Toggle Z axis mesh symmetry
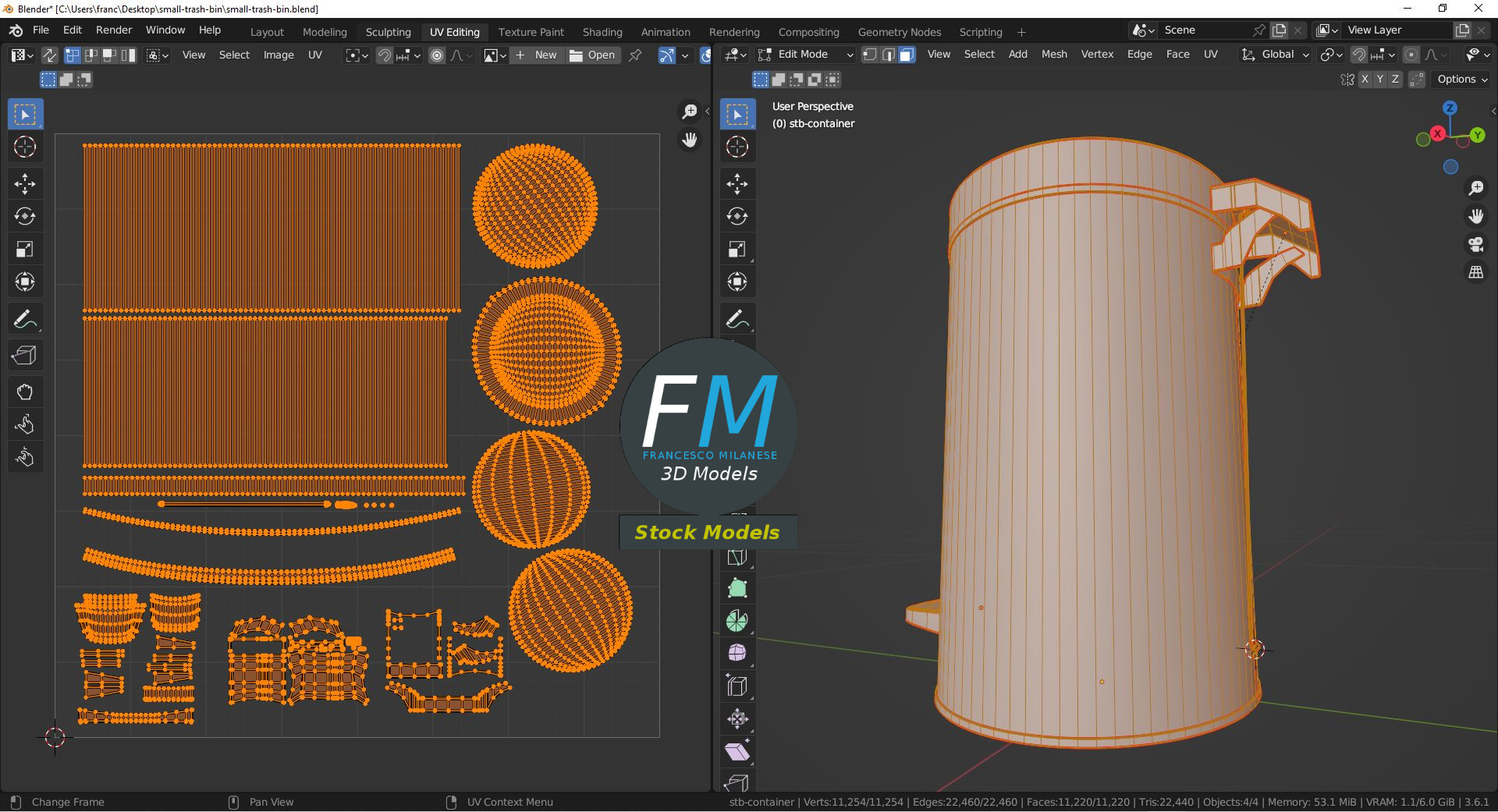This screenshot has height=812, width=1498. [x=1396, y=80]
